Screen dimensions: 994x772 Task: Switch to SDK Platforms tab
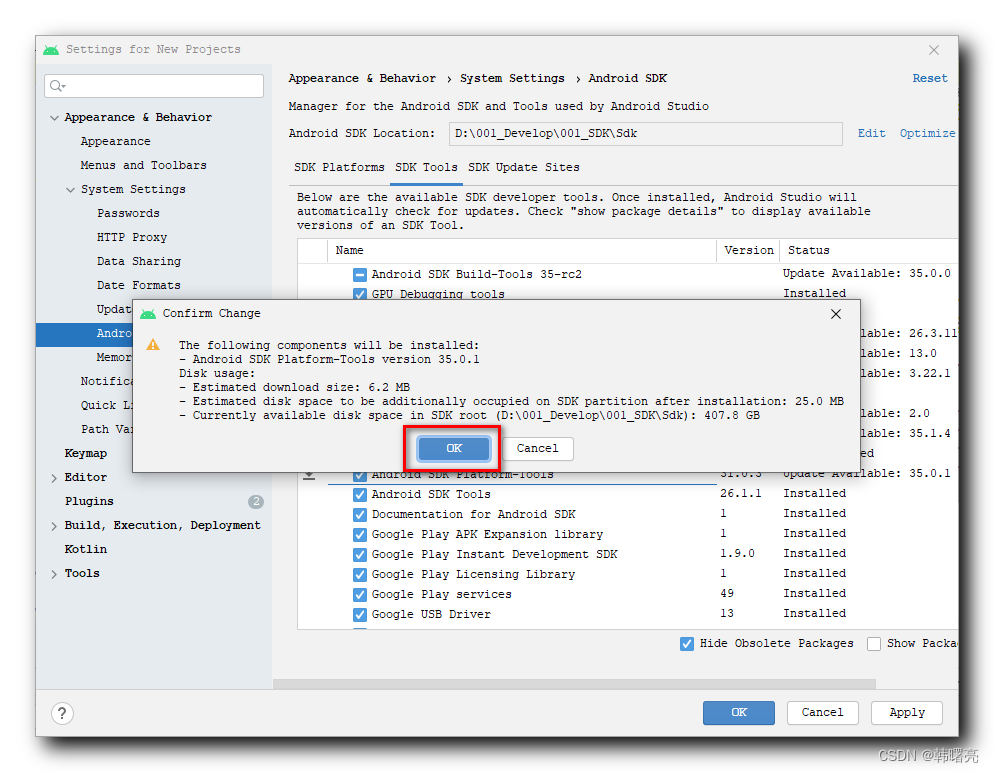(339, 167)
